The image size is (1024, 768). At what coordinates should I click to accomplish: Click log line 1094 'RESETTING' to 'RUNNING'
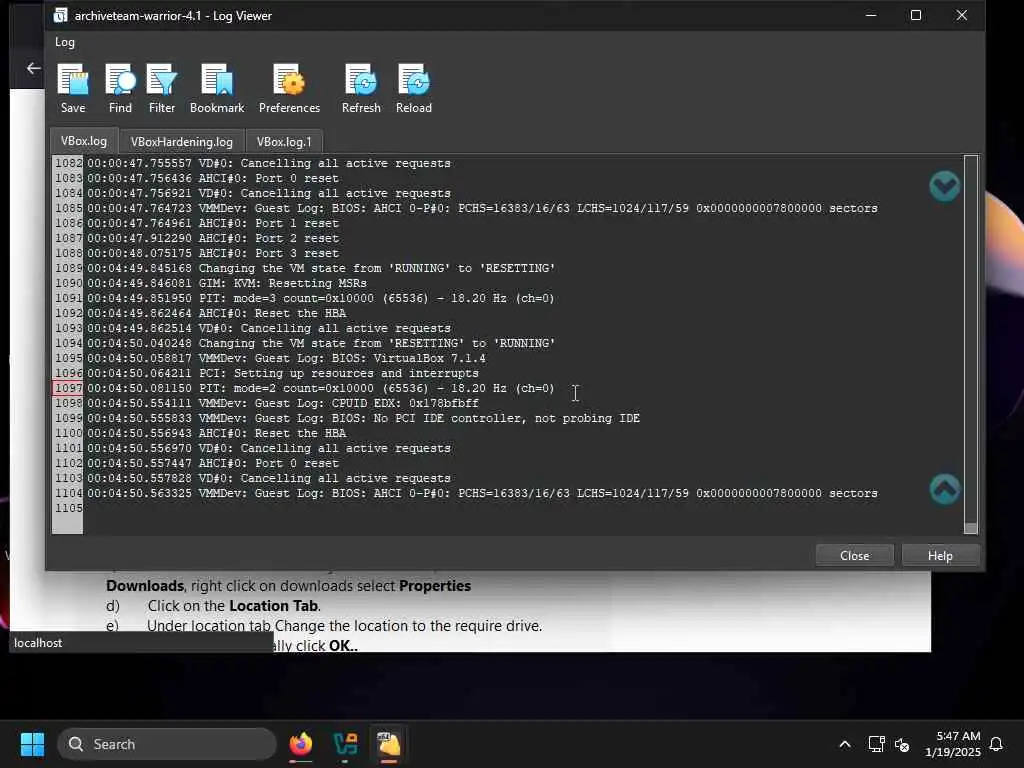(x=321, y=344)
